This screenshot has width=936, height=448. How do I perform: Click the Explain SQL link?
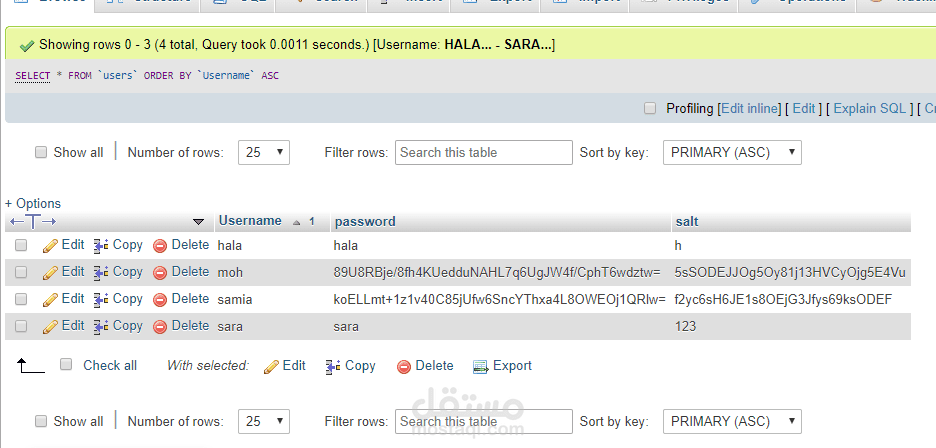[x=869, y=108]
